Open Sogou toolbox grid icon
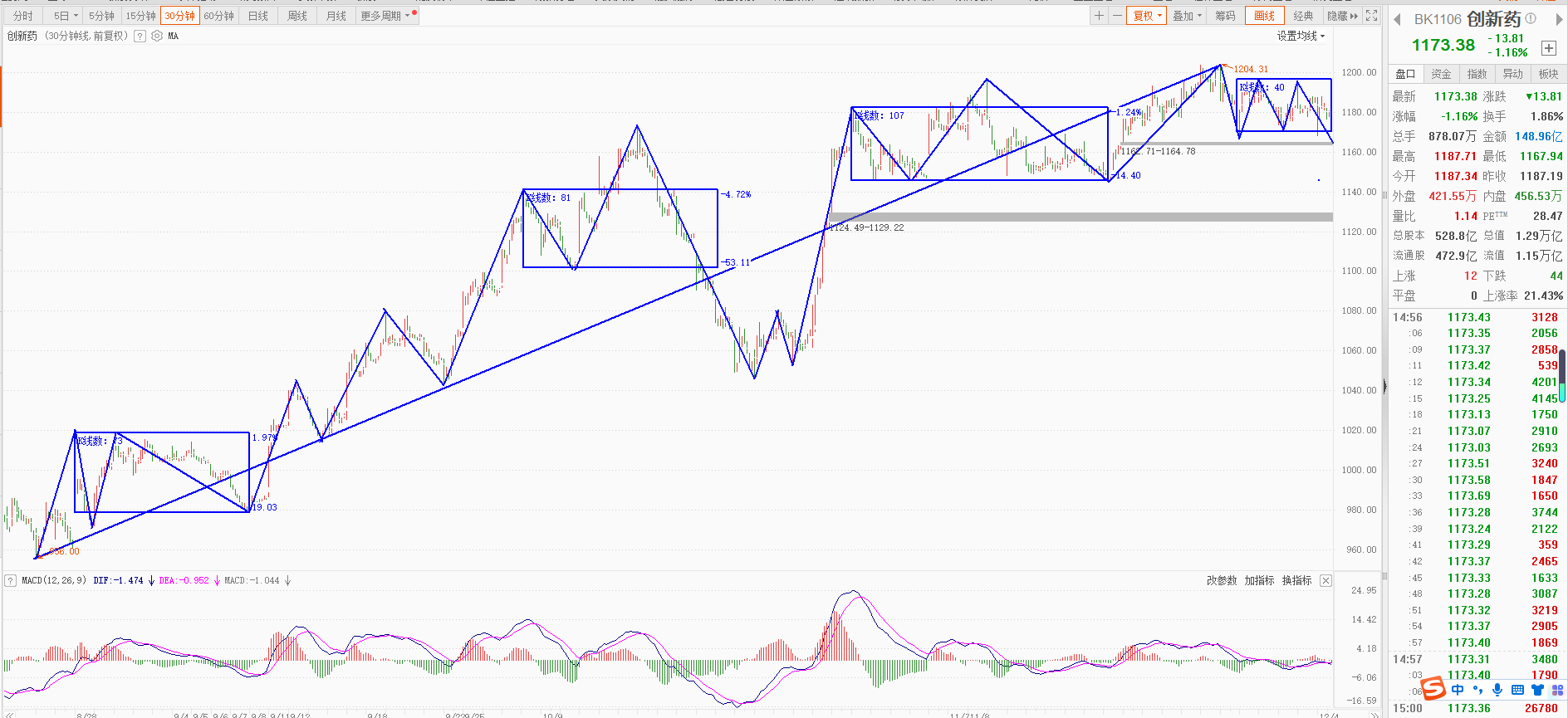 point(1557,690)
